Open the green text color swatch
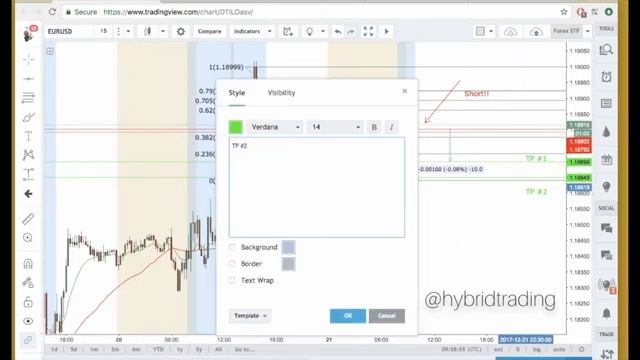Viewport: 640px width, 360px height. point(236,127)
